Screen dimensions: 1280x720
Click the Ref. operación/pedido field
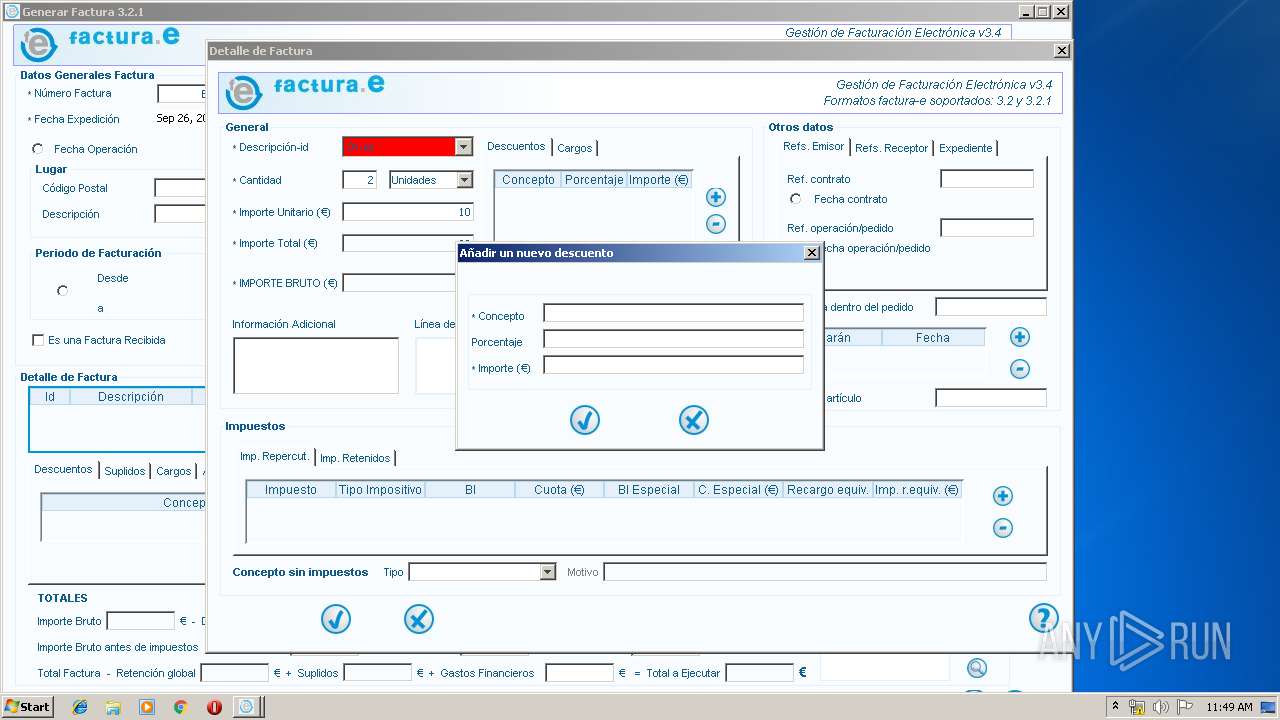987,228
